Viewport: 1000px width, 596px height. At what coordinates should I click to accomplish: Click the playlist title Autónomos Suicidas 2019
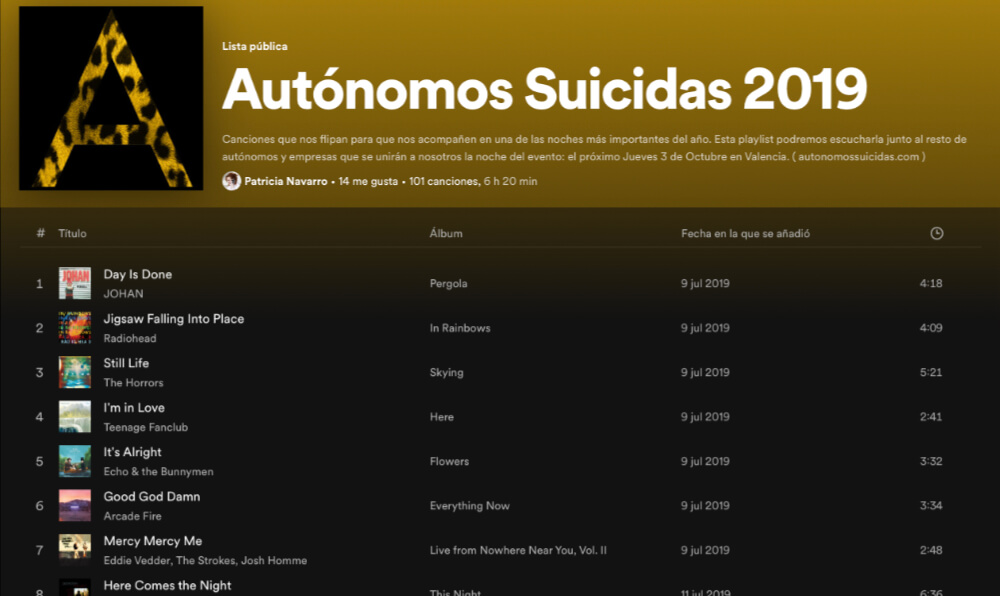click(545, 89)
